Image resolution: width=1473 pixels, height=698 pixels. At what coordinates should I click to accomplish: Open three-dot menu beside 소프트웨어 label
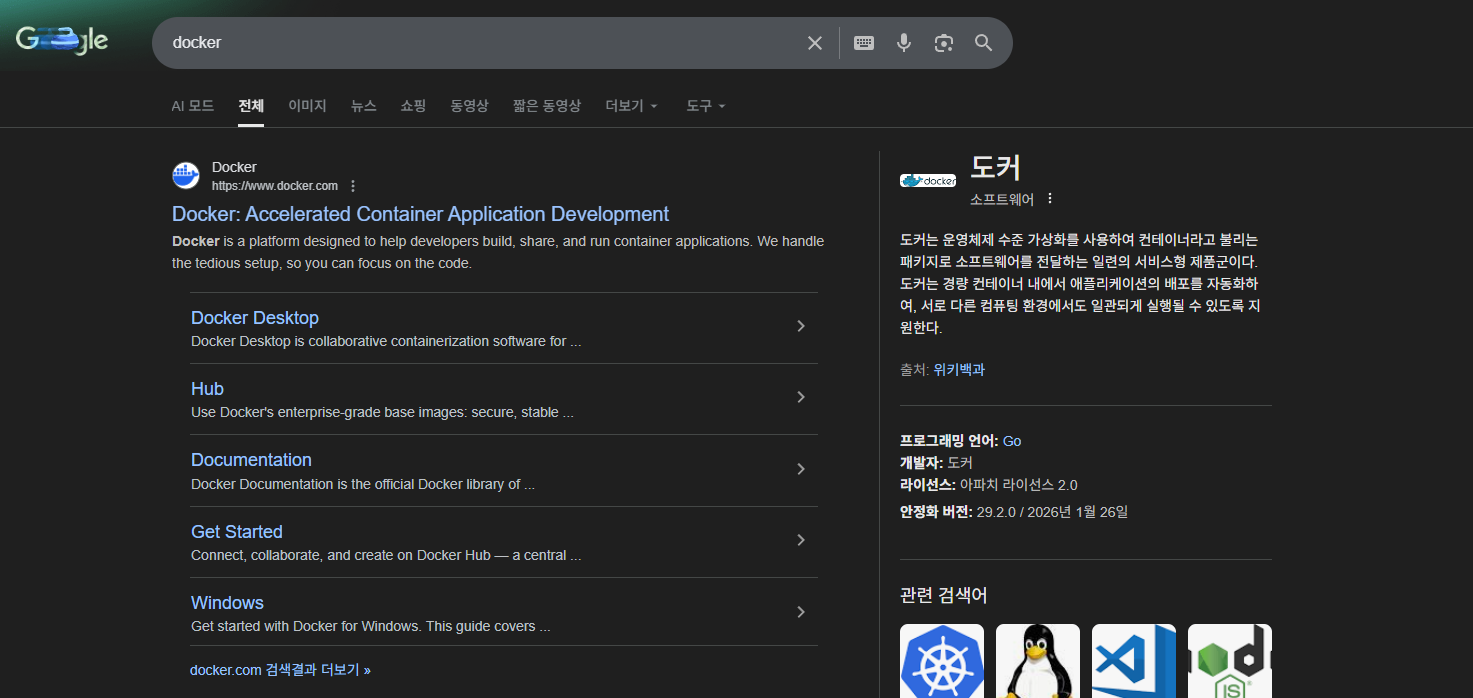[x=1050, y=198]
